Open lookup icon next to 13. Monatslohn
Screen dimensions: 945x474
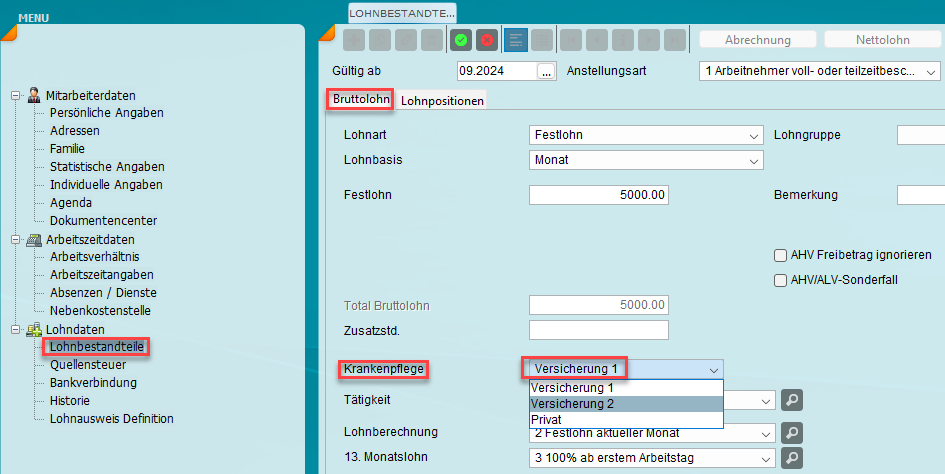pos(791,457)
